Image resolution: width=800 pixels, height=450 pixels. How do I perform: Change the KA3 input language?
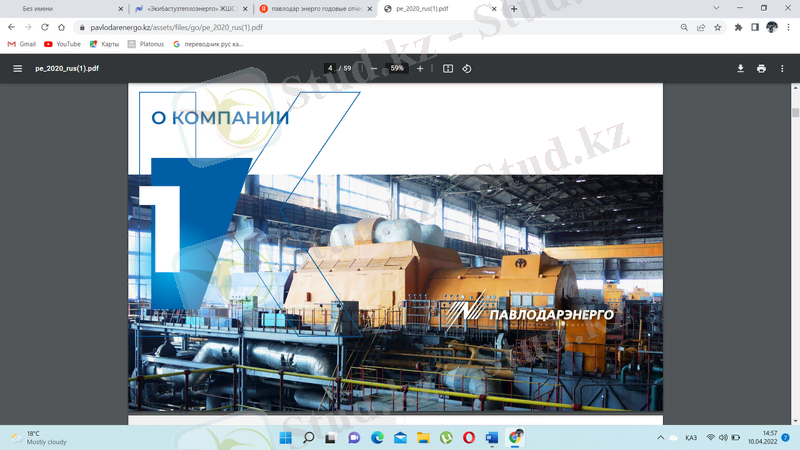(691, 438)
